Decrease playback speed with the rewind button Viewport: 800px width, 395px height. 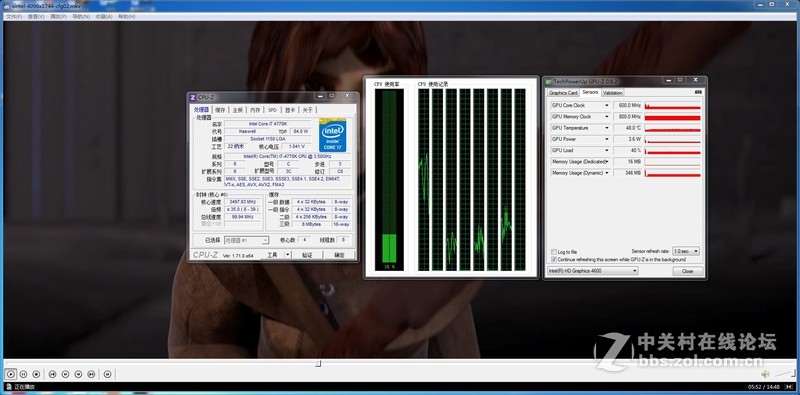65,374
